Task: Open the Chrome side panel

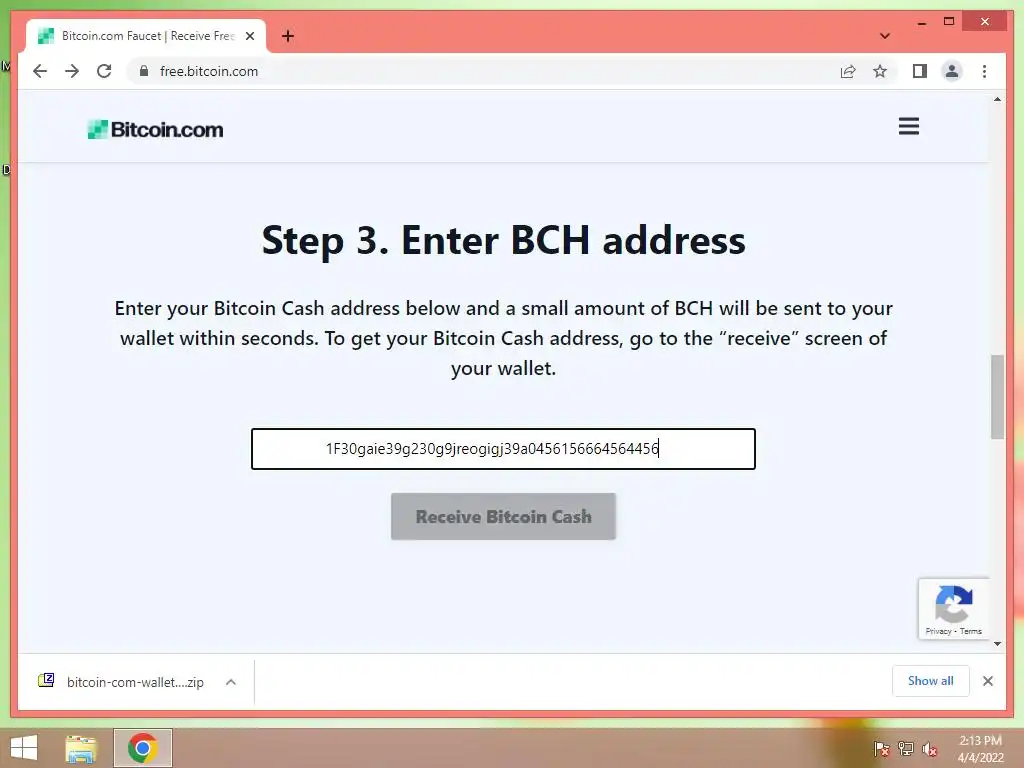Action: (920, 71)
